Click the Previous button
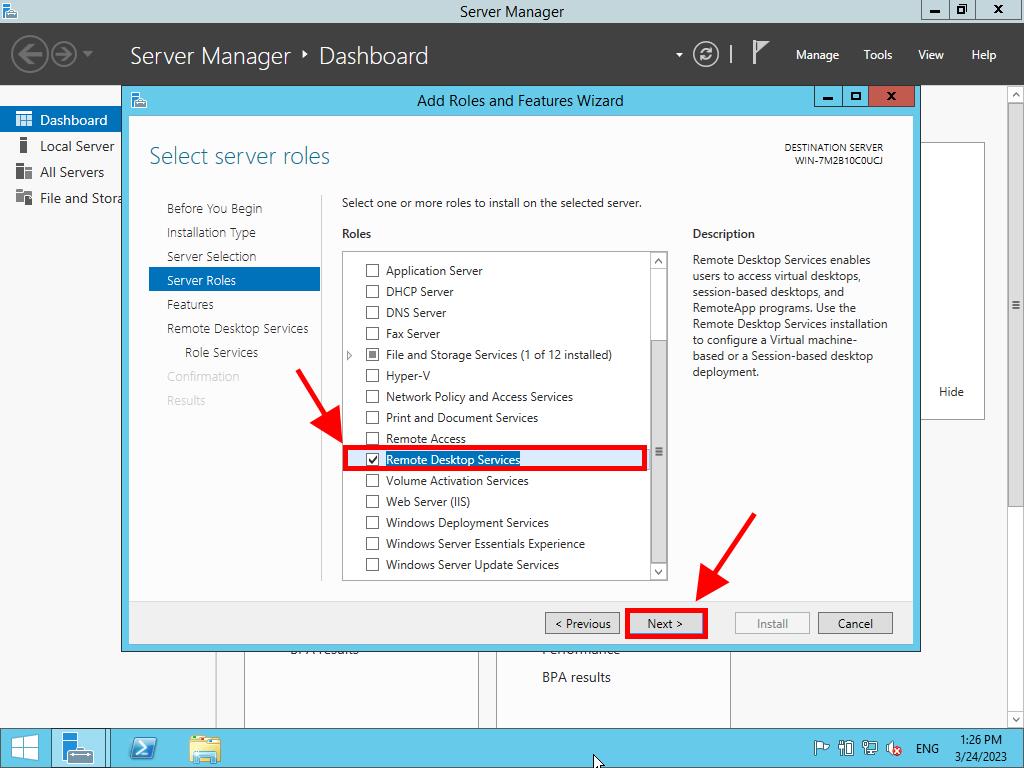Viewport: 1024px width, 768px height. [583, 623]
